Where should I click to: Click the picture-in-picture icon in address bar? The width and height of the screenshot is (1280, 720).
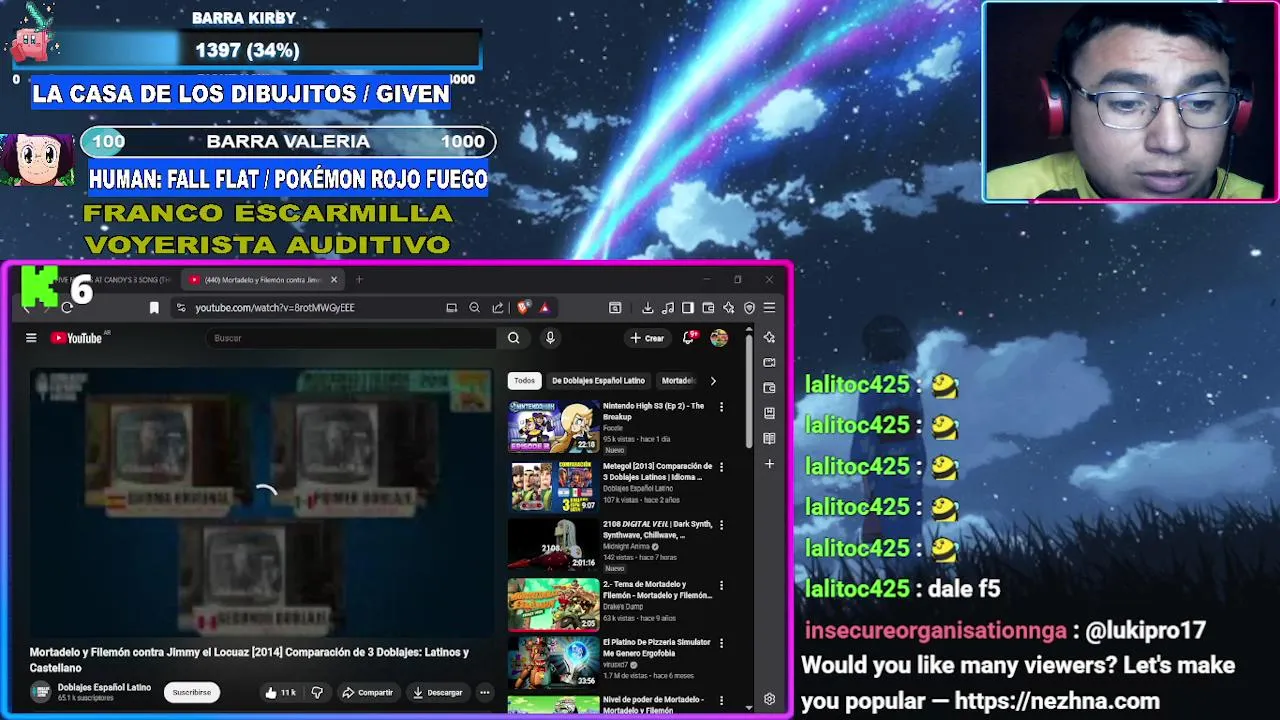point(451,308)
